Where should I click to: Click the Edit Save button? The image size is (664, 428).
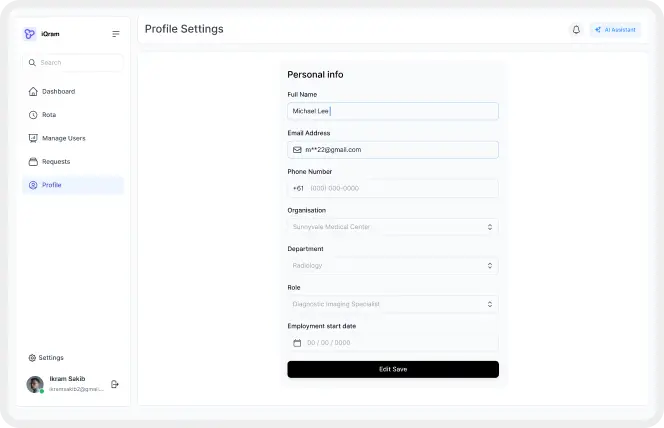point(393,369)
